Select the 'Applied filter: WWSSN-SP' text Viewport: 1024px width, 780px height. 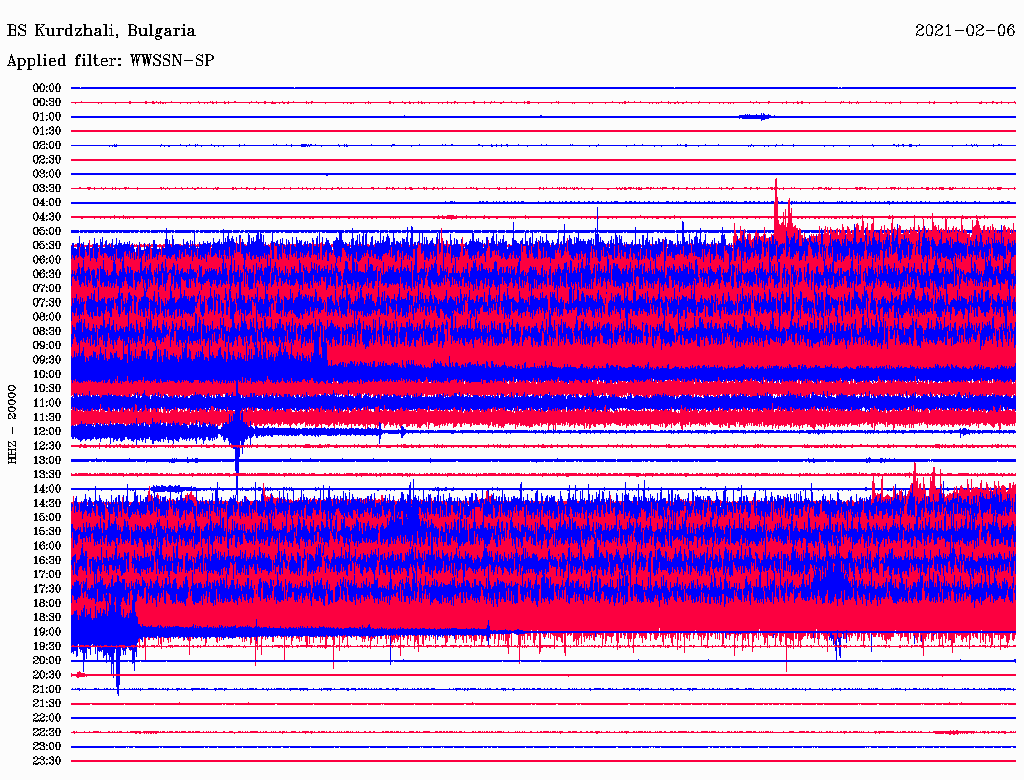110,61
